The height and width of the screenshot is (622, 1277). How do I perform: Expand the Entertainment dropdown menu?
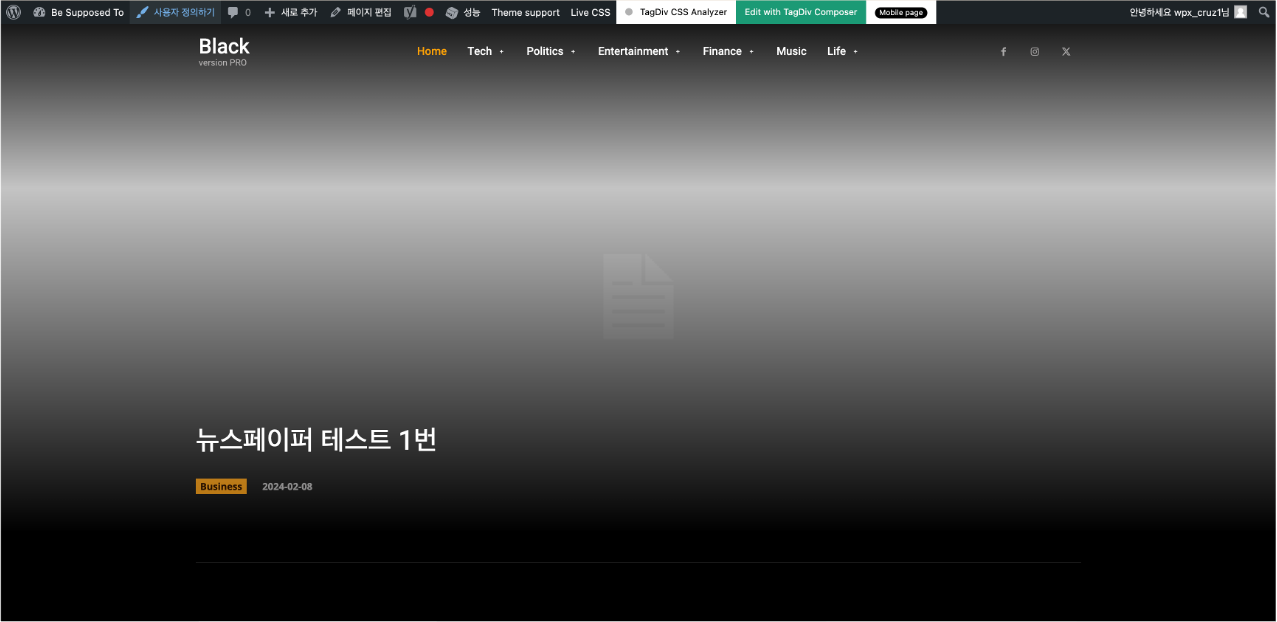pos(639,51)
